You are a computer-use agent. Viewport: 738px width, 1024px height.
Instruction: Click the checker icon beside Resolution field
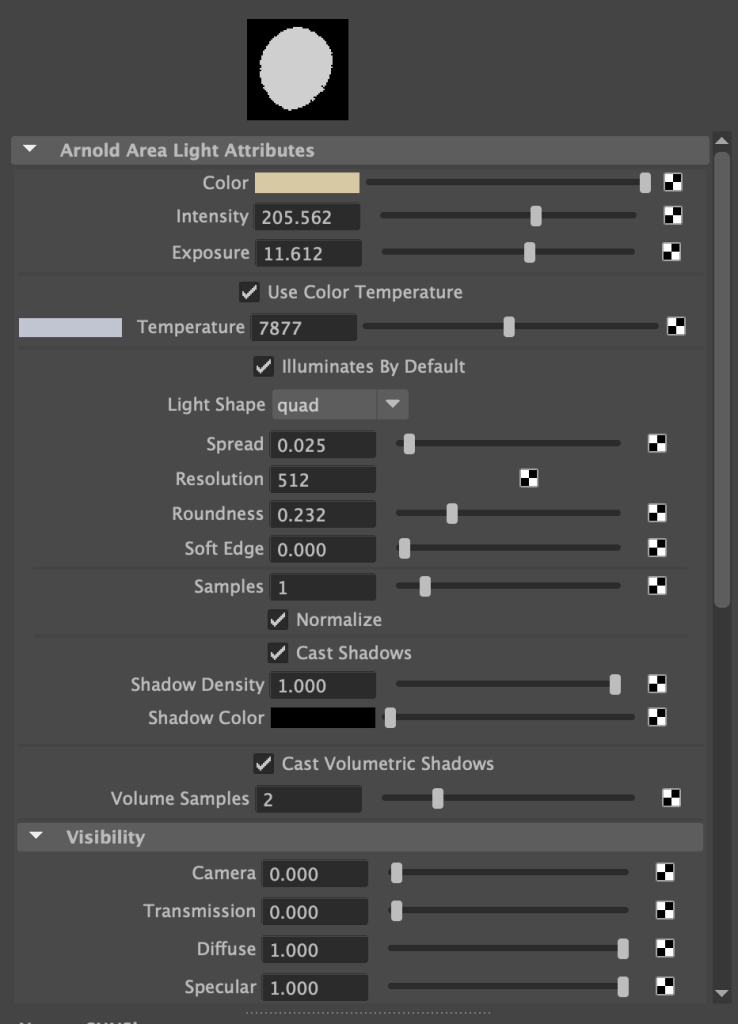tap(529, 478)
